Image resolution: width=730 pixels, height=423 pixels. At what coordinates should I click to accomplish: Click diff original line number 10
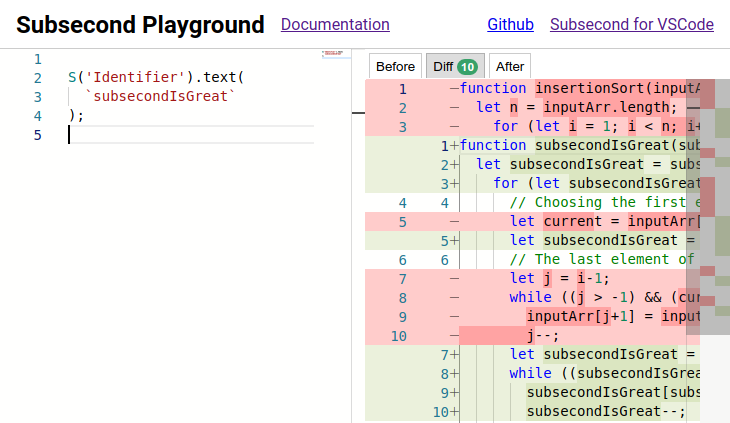(399, 336)
